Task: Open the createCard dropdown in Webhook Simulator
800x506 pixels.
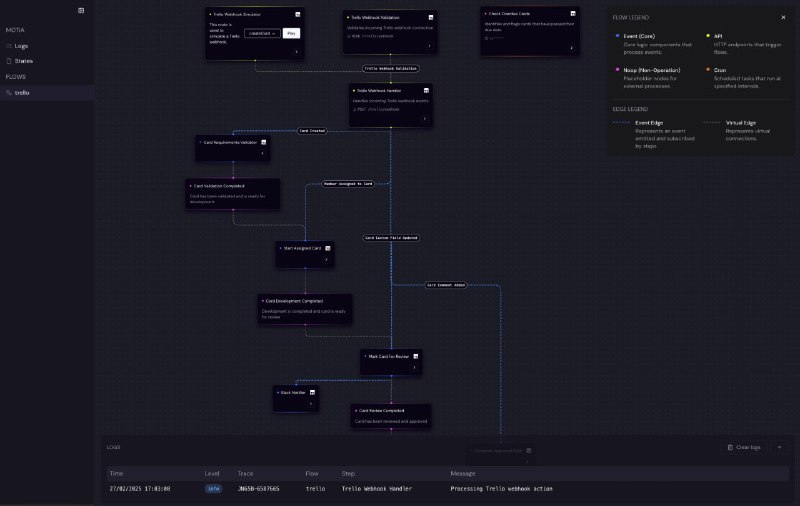Action: coord(259,33)
